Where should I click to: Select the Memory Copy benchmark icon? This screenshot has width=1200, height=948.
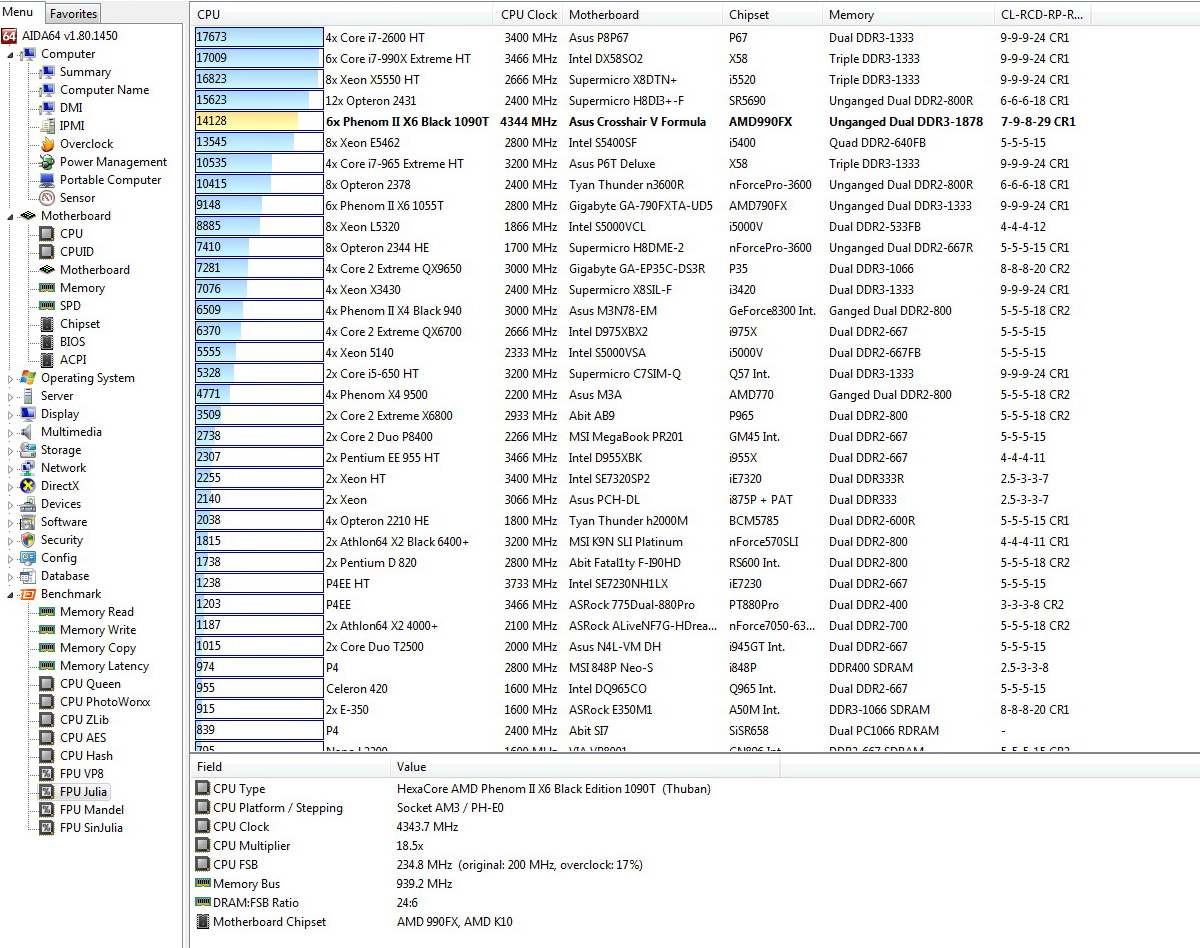[x=47, y=648]
